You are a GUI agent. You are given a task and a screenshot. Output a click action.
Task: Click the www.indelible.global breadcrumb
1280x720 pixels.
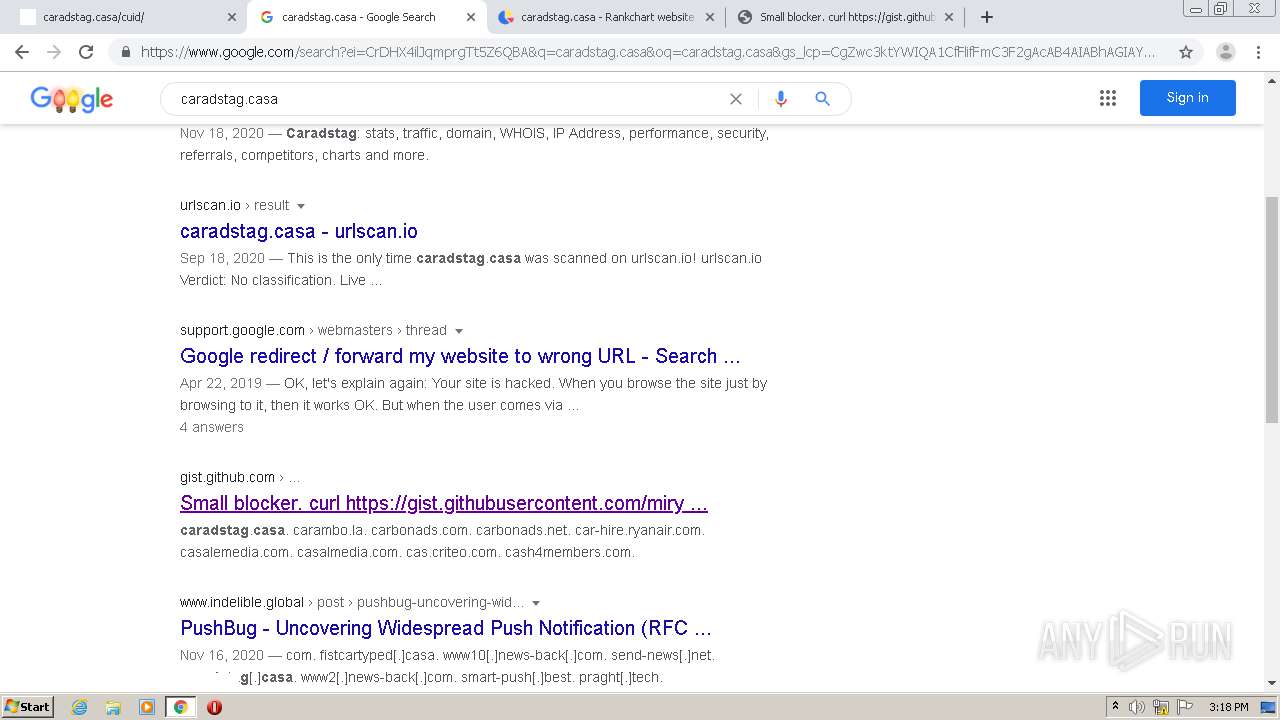tap(242, 602)
